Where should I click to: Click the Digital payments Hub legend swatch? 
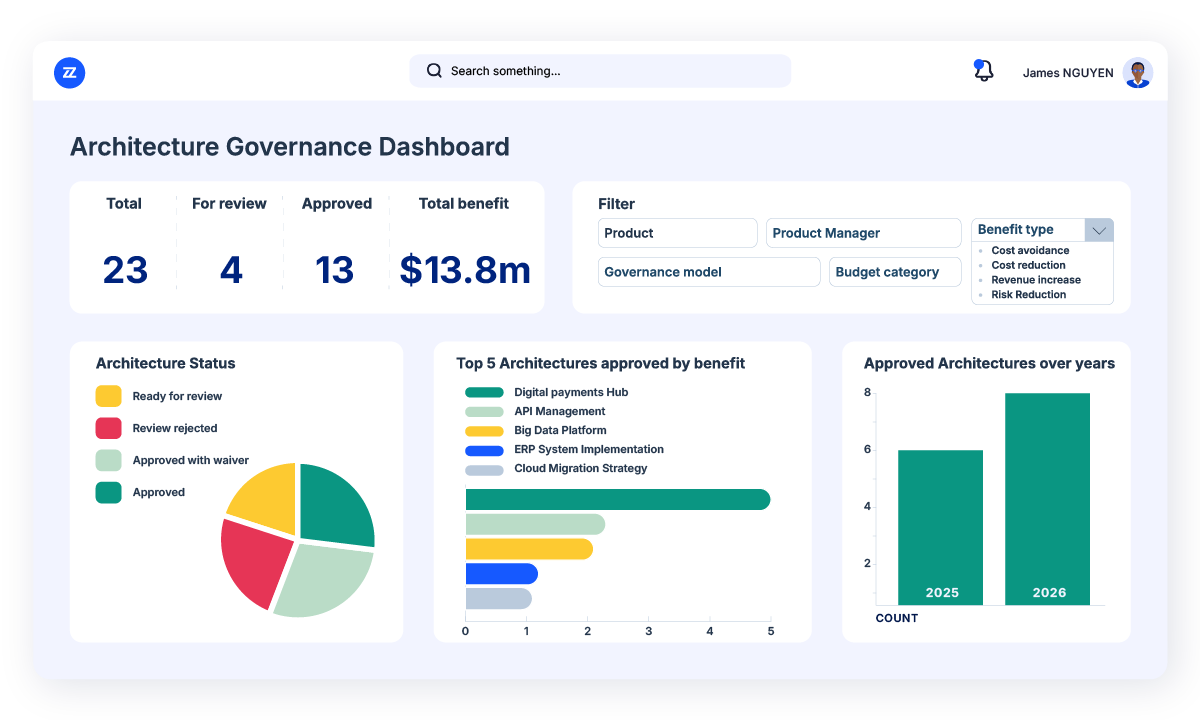tap(484, 393)
